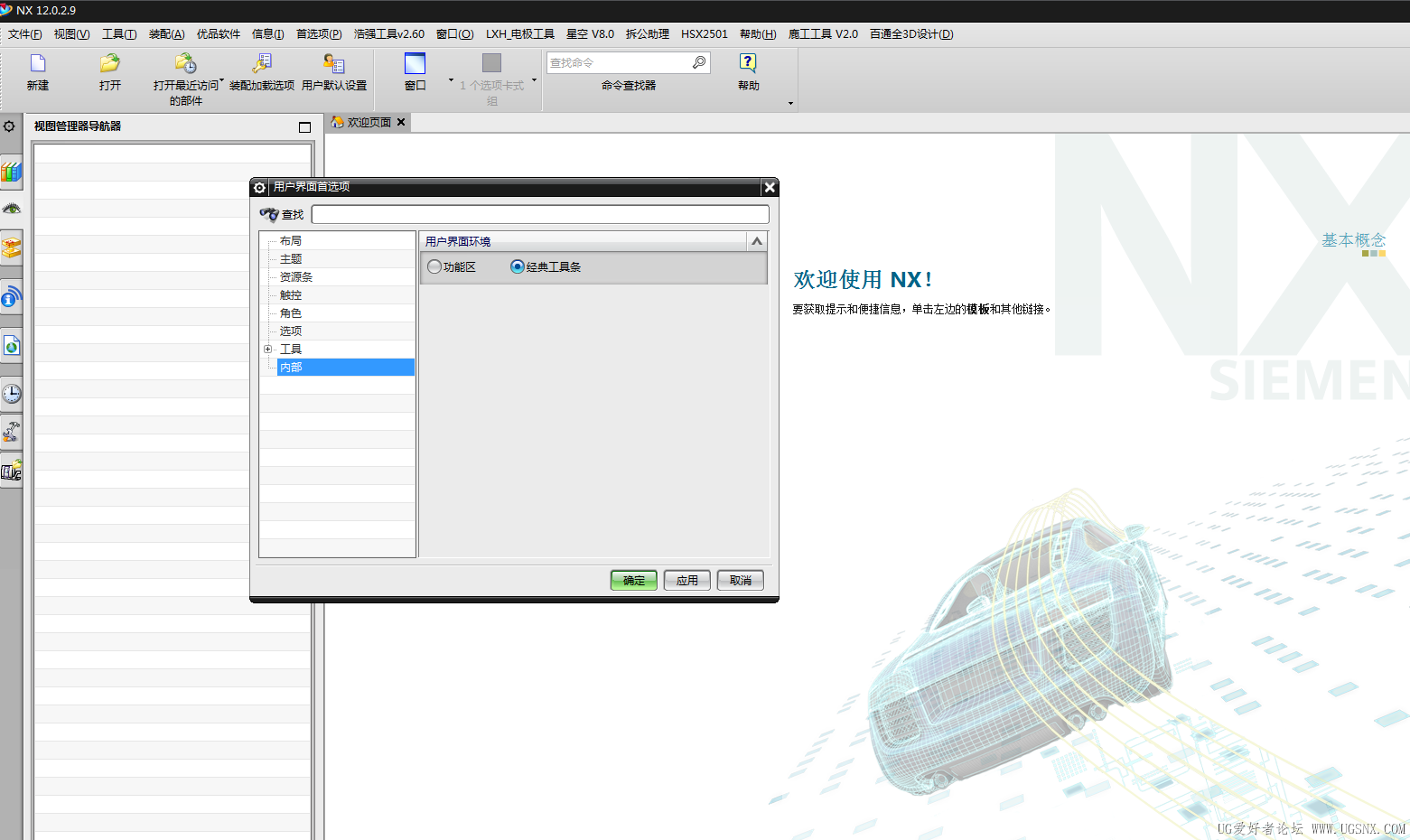Click the house icon on 欢迎页面 tab
This screenshot has width=1410, height=840.
pyautogui.click(x=337, y=122)
